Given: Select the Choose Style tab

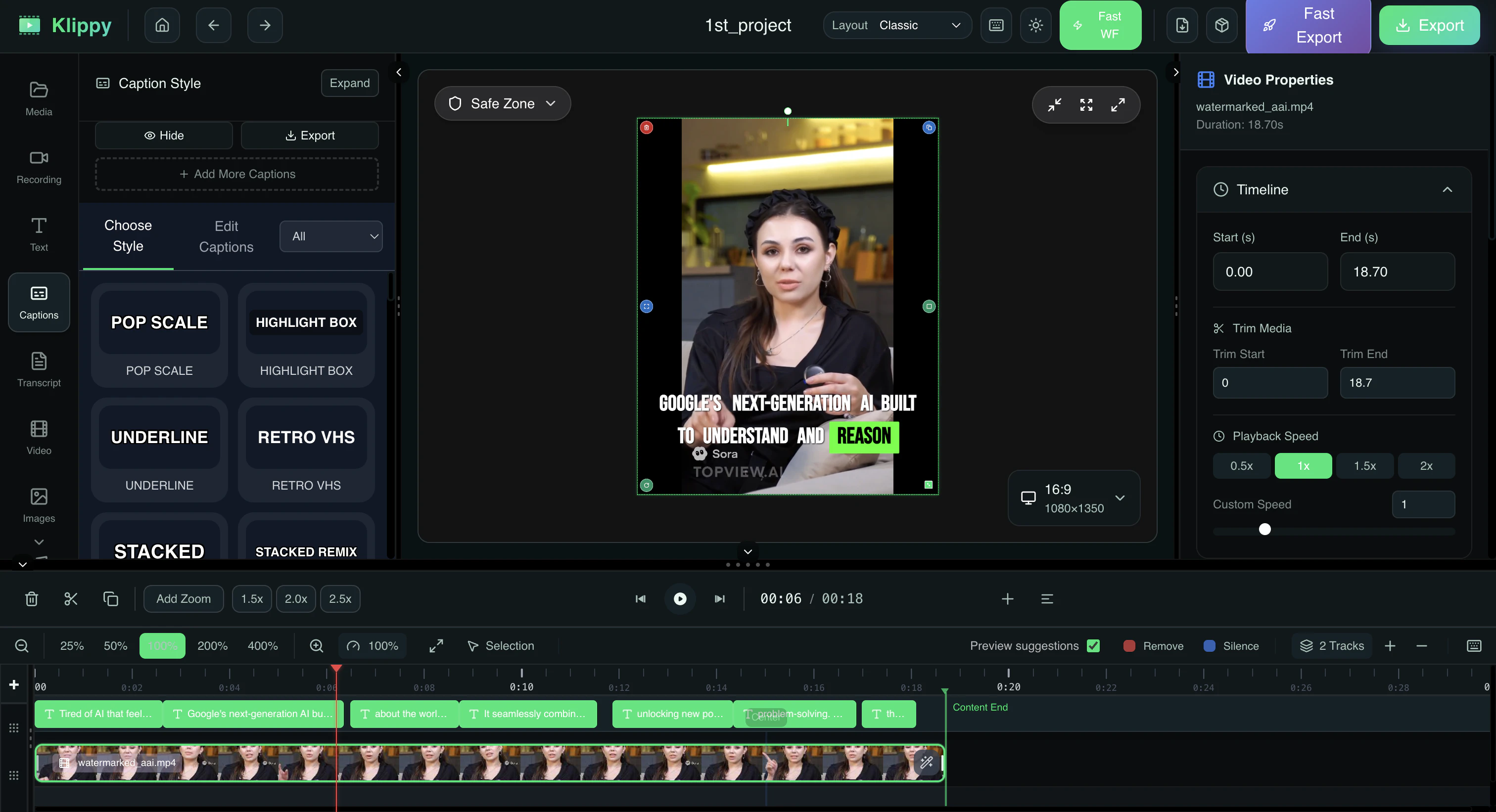Looking at the screenshot, I should pos(128,236).
